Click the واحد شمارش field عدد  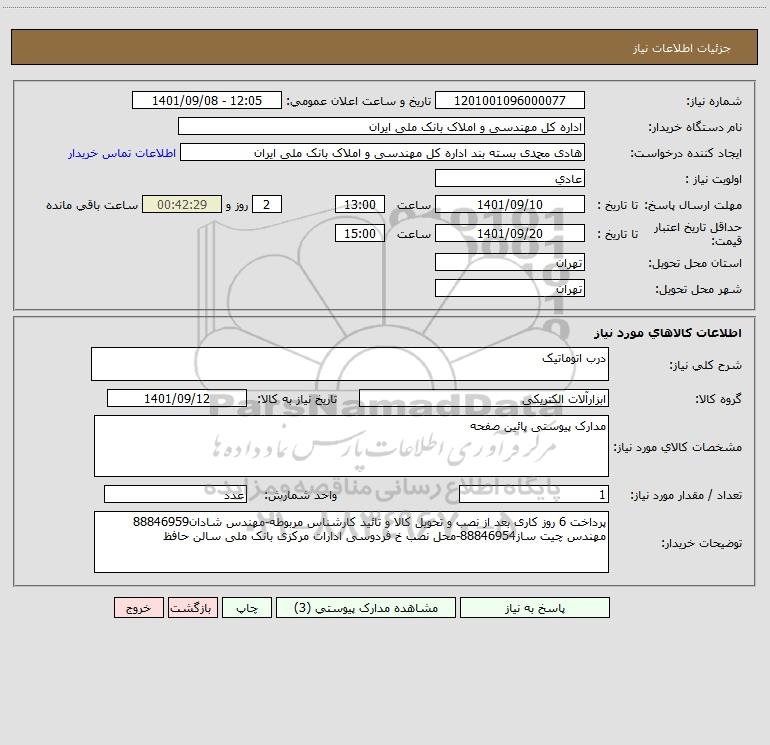(x=175, y=495)
